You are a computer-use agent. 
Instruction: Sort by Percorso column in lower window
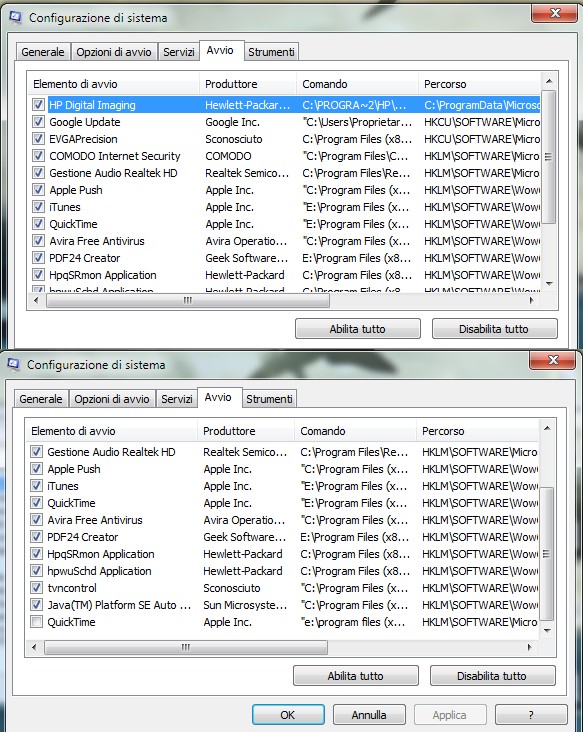(478, 431)
